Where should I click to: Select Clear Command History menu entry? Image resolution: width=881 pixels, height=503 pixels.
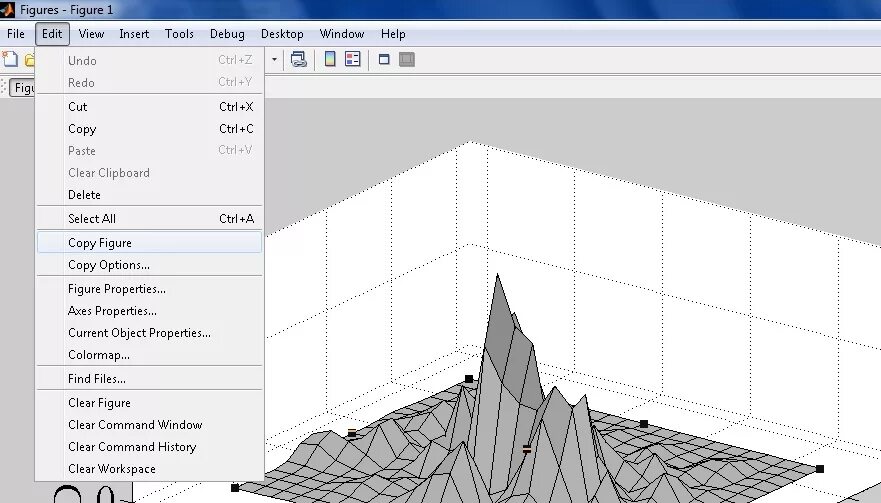[x=149, y=447]
